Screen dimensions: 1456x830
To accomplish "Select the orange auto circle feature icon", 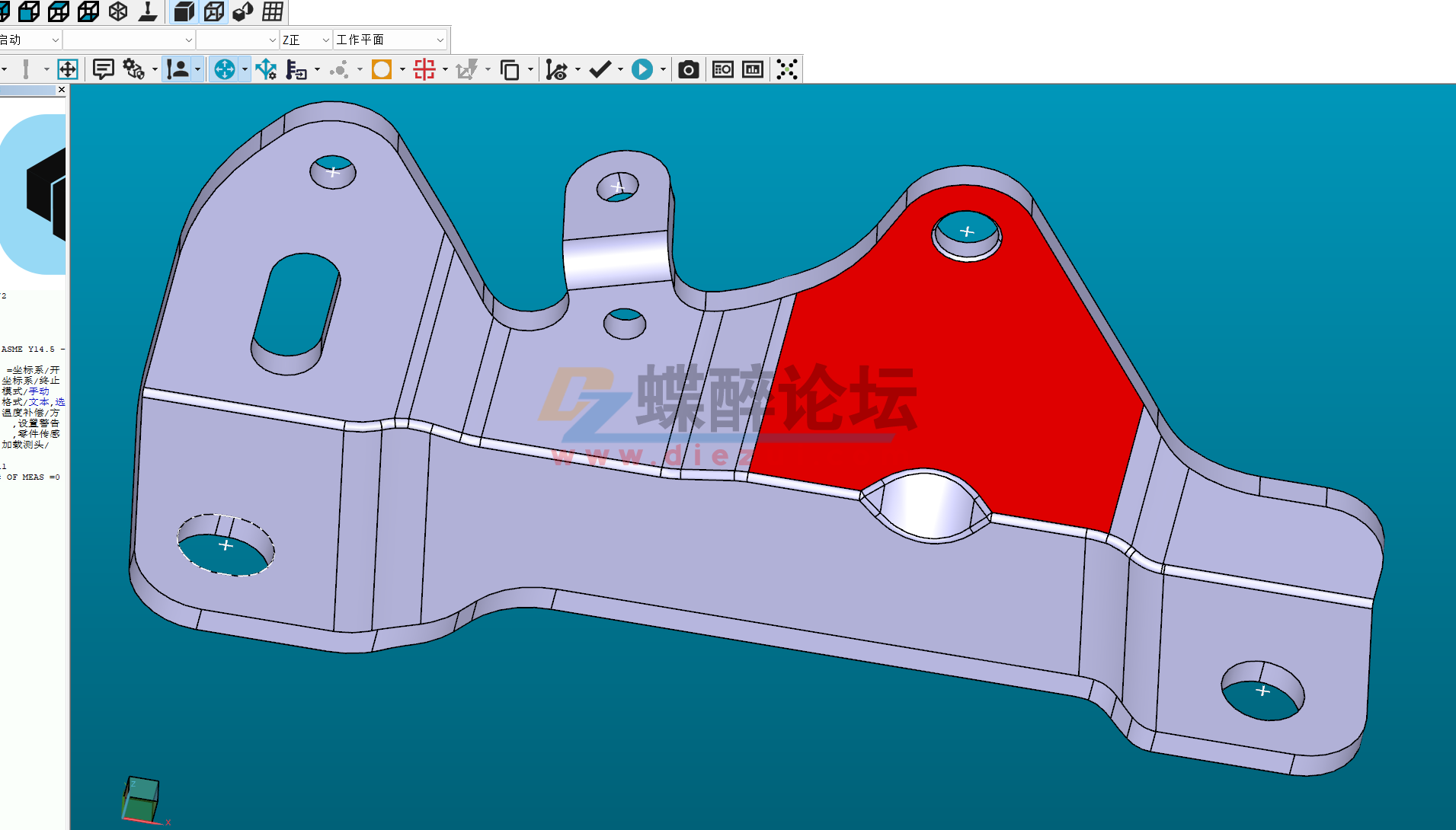I will (381, 69).
